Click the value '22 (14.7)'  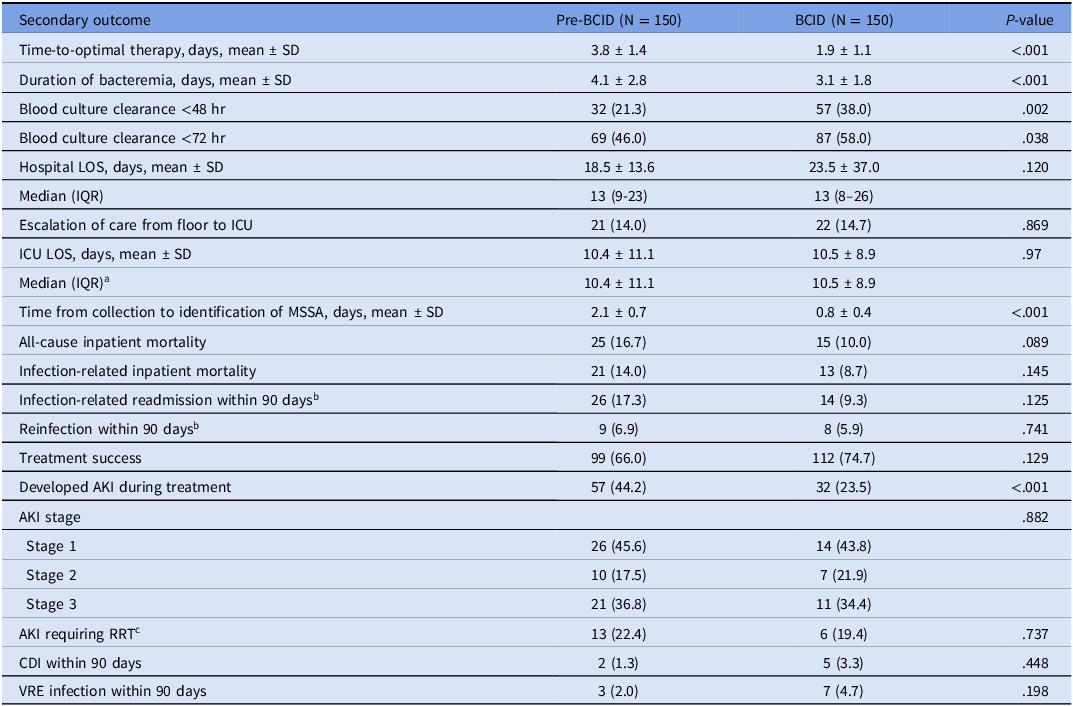pos(844,225)
